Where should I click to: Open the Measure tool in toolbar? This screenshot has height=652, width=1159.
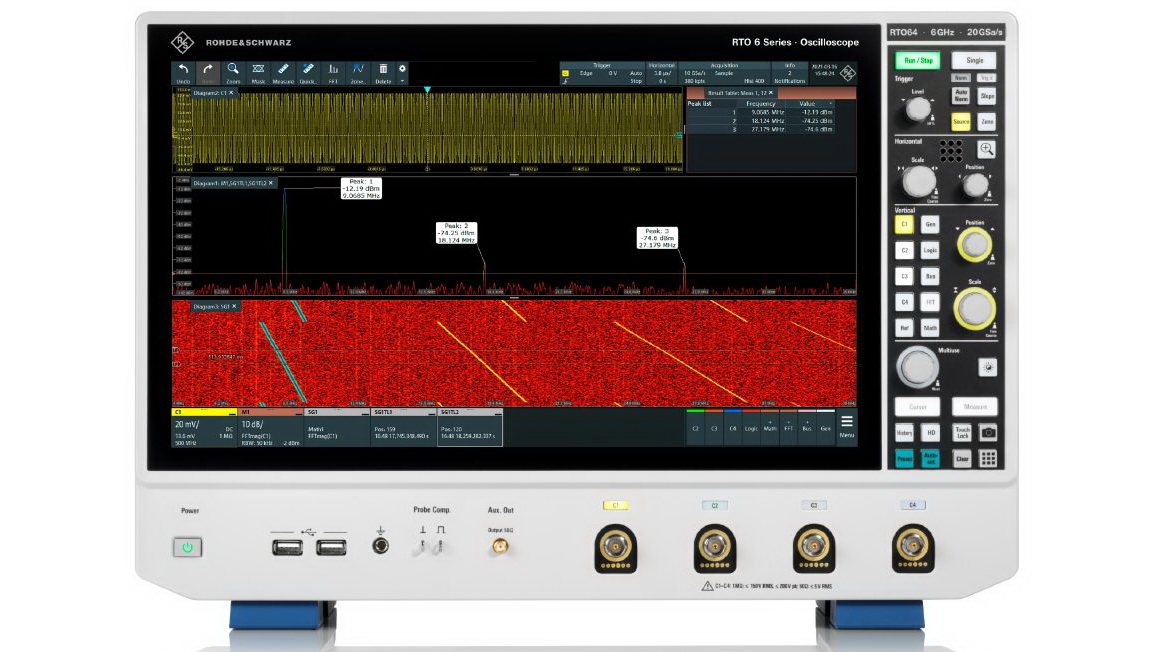(x=283, y=72)
